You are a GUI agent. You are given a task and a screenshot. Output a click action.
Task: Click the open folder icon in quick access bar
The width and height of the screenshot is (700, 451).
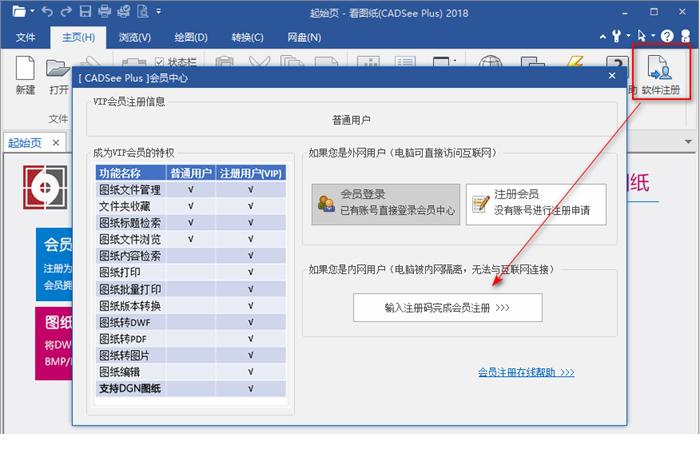tap(19, 11)
